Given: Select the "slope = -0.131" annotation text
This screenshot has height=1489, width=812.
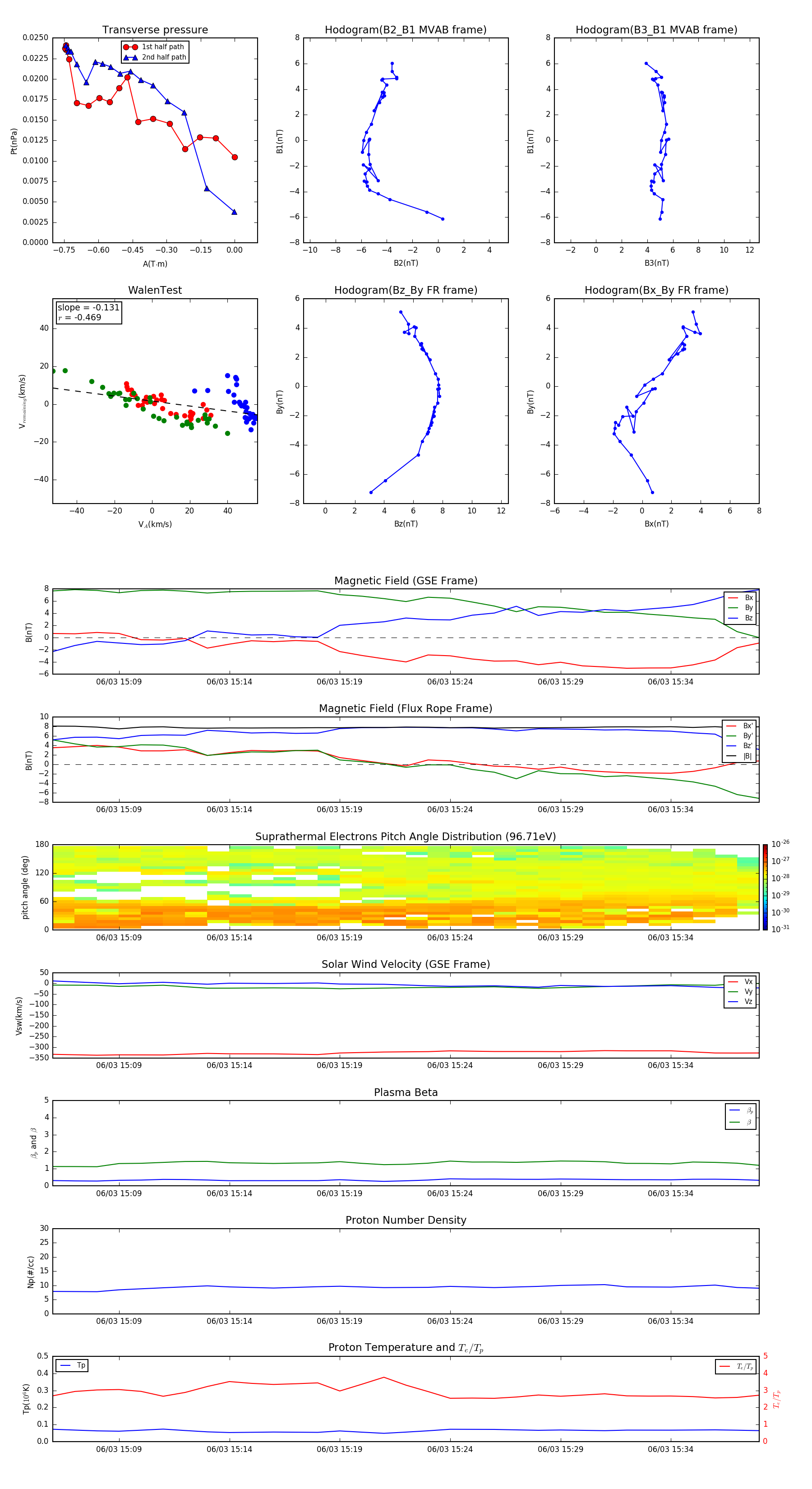Looking at the screenshot, I should coord(88,308).
